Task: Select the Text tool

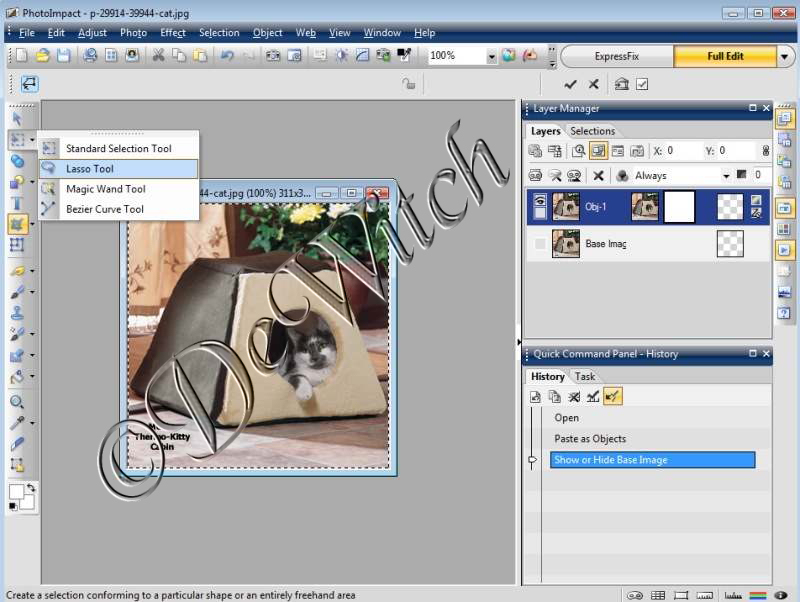Action: (x=17, y=203)
